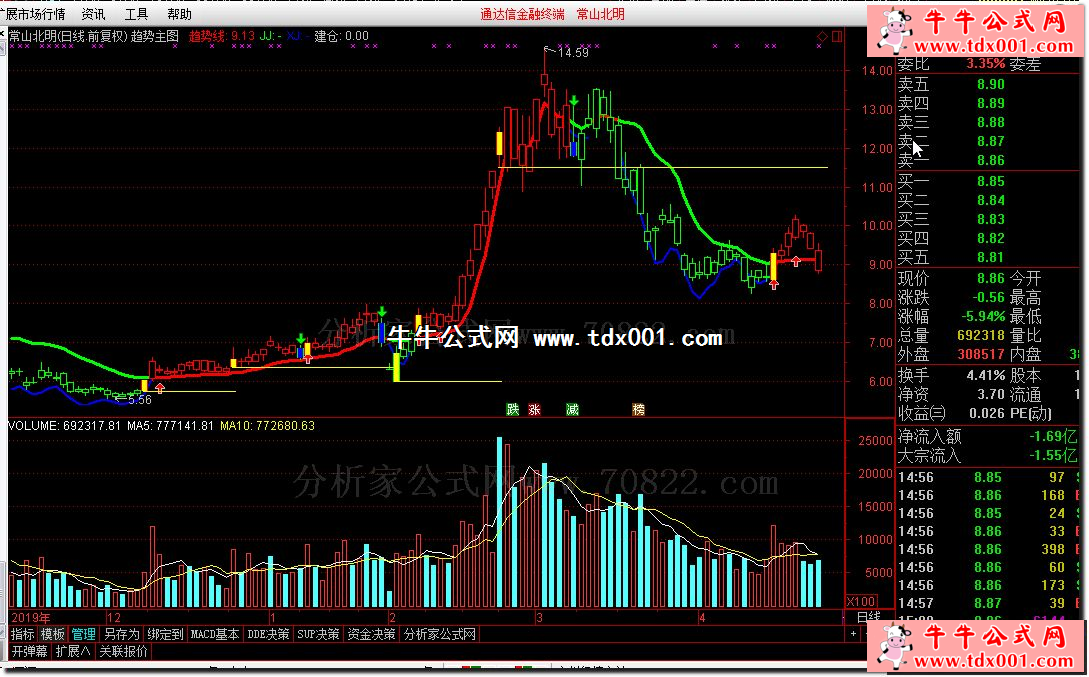Switch to the 模板 tab
This screenshot has width=1089, height=677.
click(x=52, y=634)
